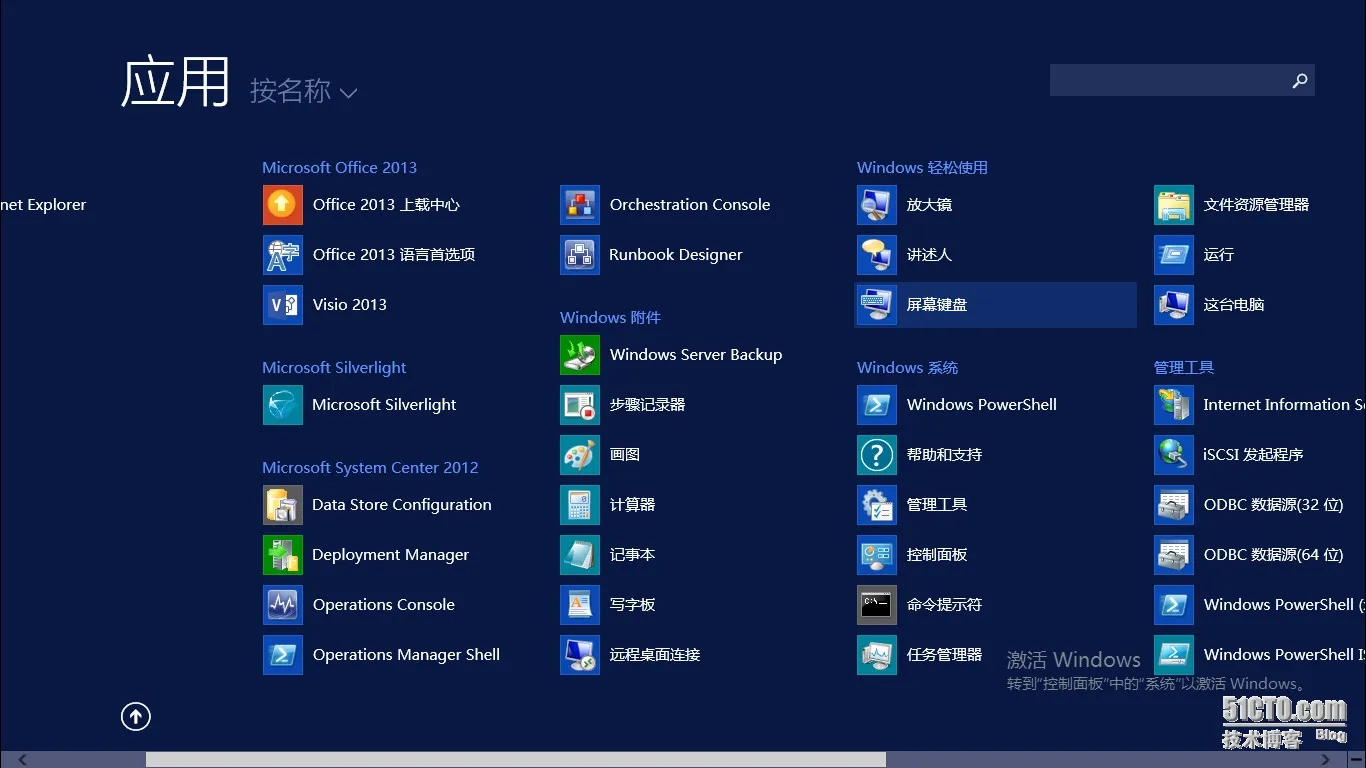1366x768 pixels.
Task: Click the horizontal scrollbar thumb
Action: tap(516, 760)
